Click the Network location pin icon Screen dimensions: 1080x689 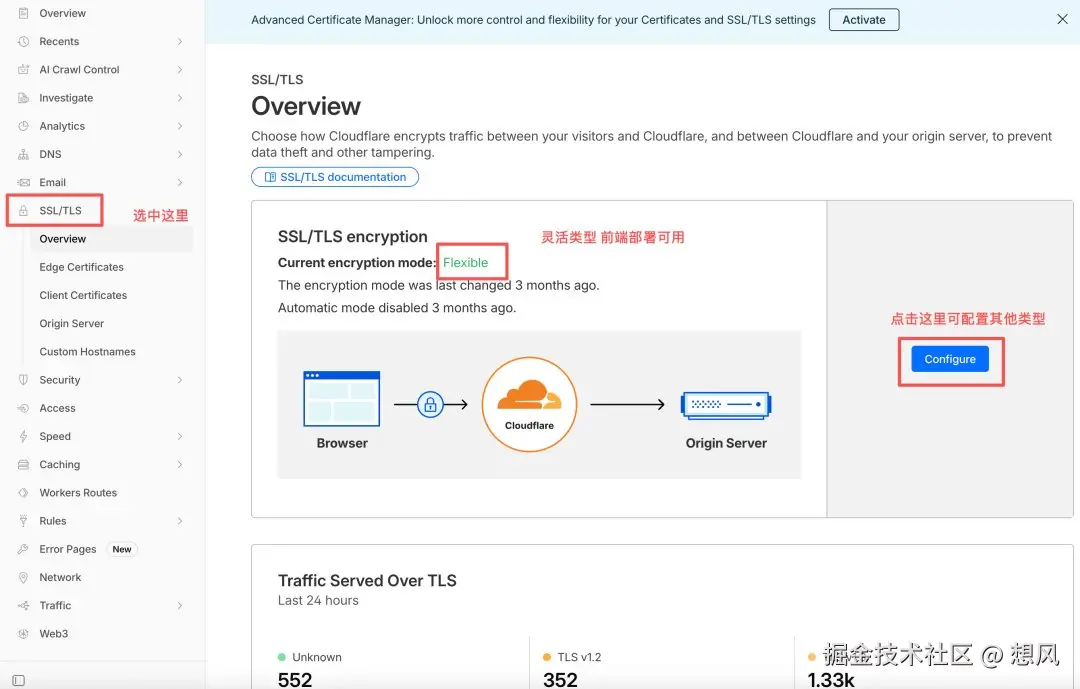(23, 577)
